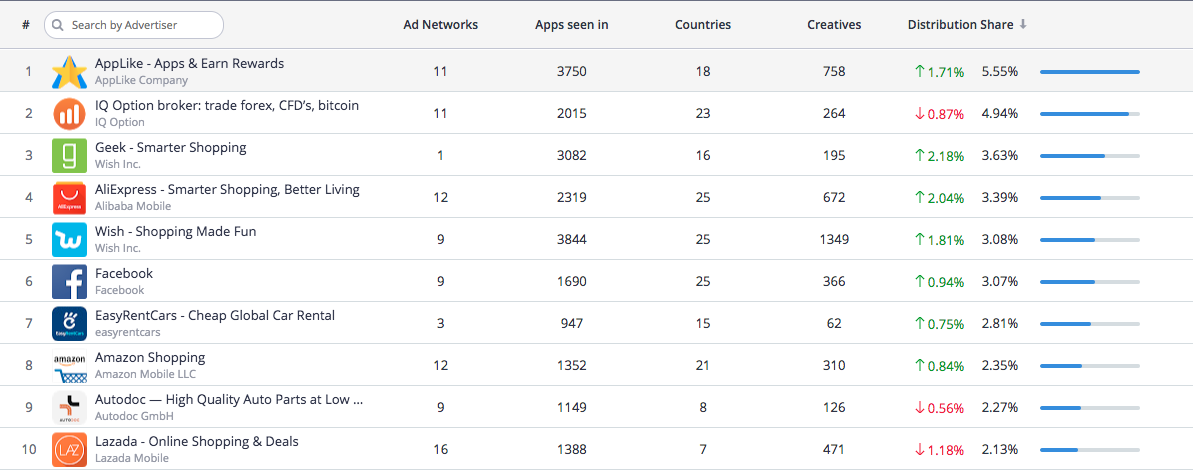This screenshot has height=472, width=1193.
Task: Click the sort arrow beside Distribution Share
Action: (x=1023, y=25)
